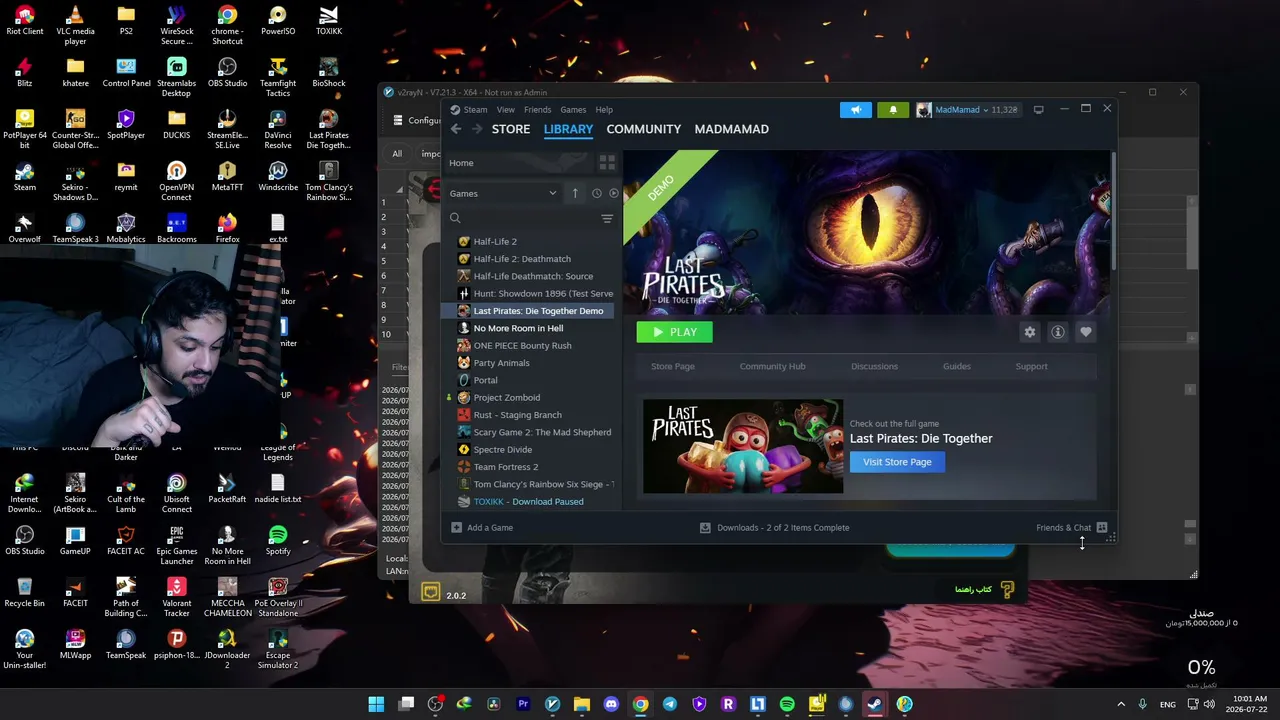This screenshot has width=1280, height=720.
Task: Switch Steam to Big Picture mode
Action: point(1038,110)
